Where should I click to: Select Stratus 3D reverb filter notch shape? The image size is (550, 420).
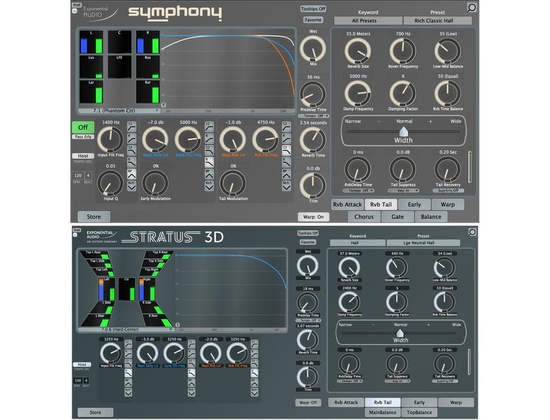pos(255,392)
